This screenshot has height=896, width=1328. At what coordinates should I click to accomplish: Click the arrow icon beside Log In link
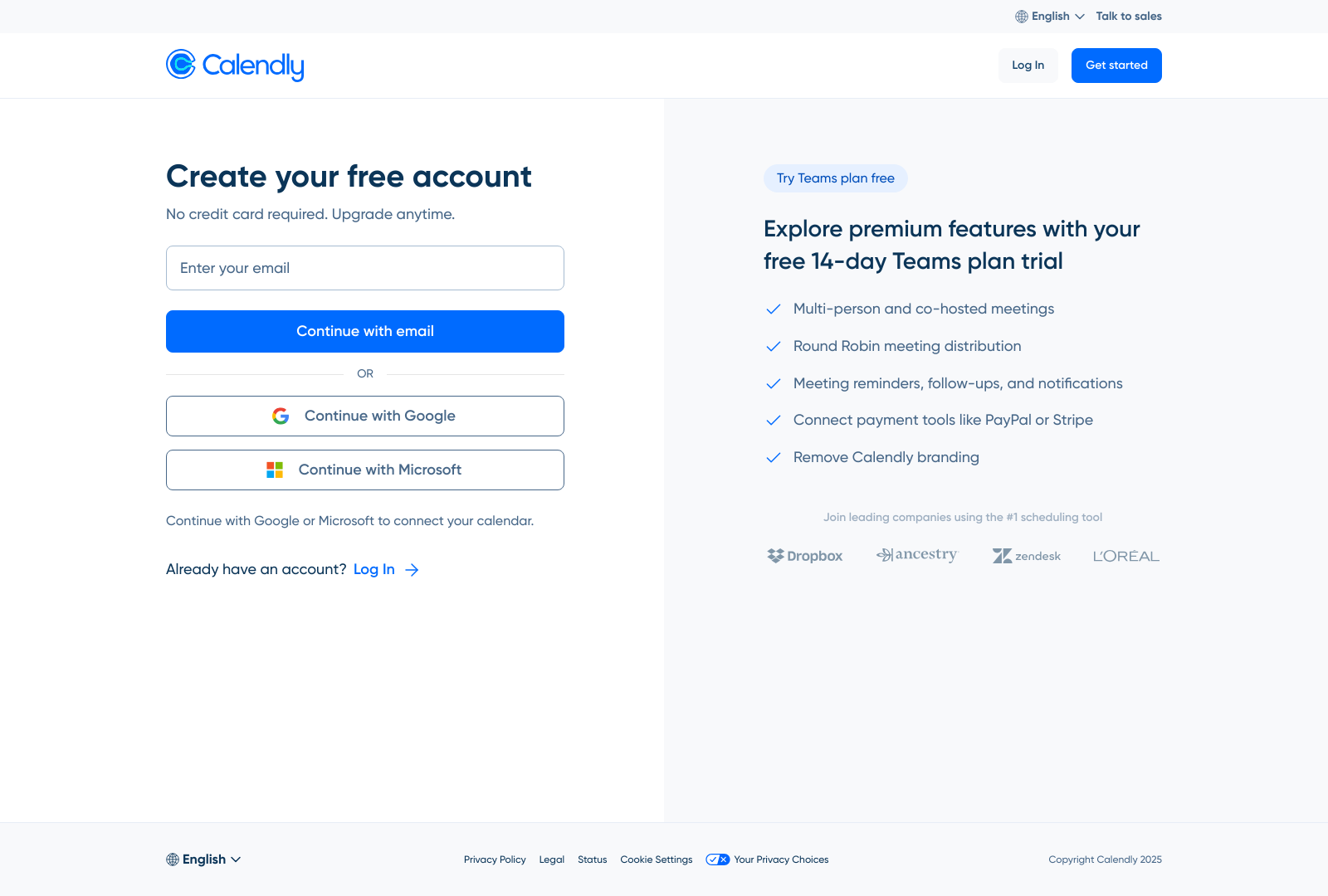pos(412,569)
